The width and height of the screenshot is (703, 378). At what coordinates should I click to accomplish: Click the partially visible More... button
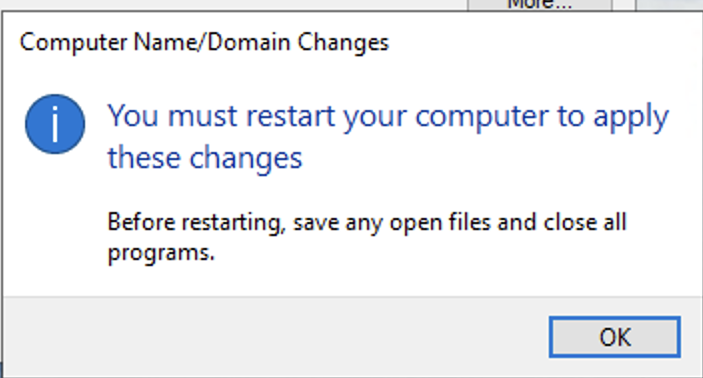click(540, 5)
